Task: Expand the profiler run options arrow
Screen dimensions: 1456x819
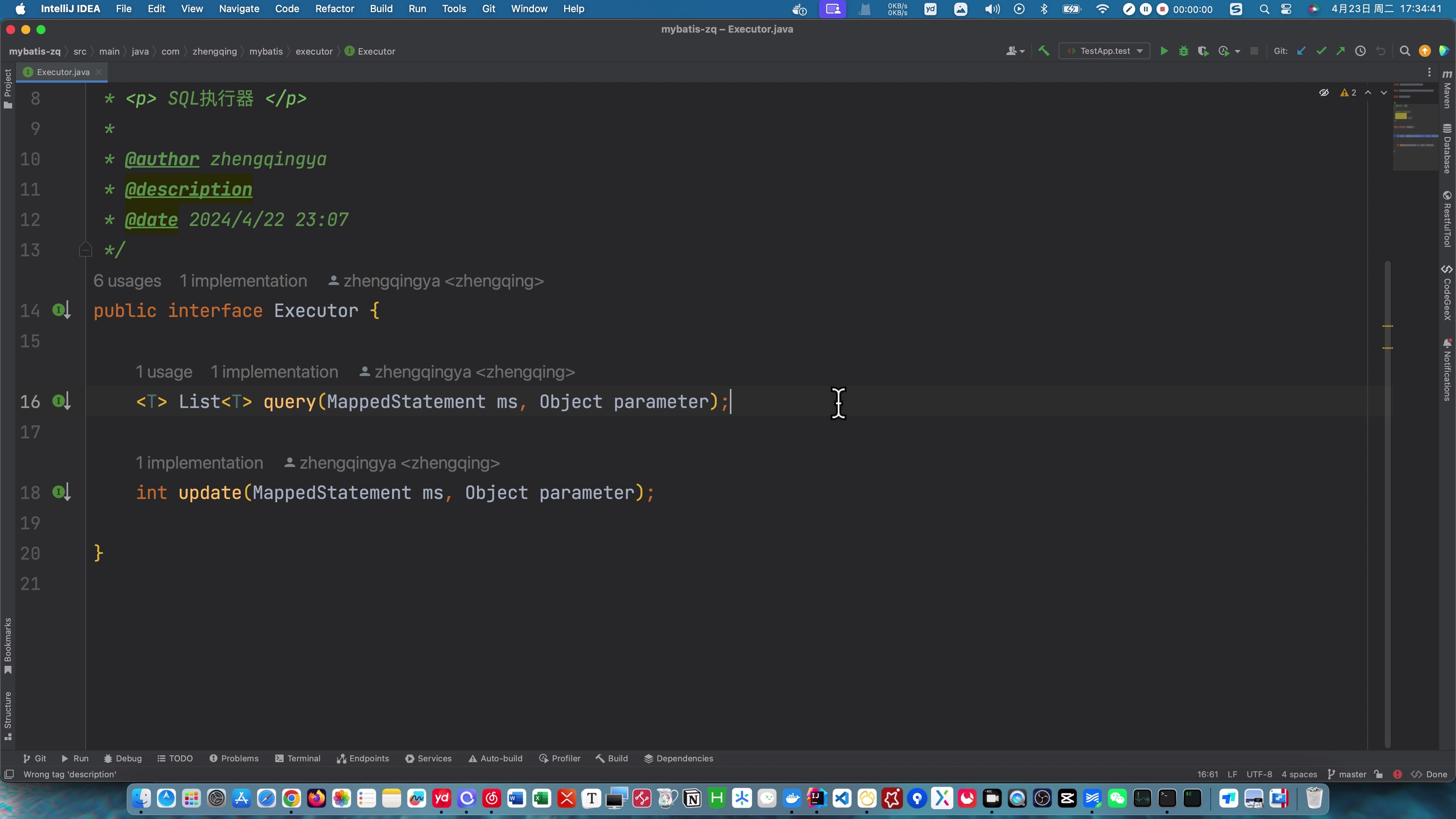Action: tap(1238, 51)
